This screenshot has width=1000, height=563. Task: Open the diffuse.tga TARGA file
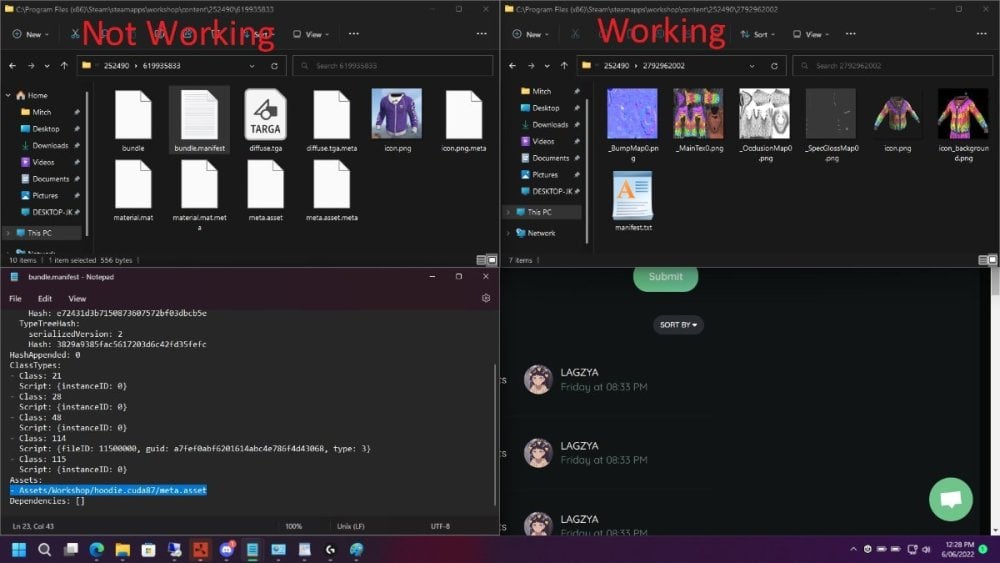coord(265,116)
